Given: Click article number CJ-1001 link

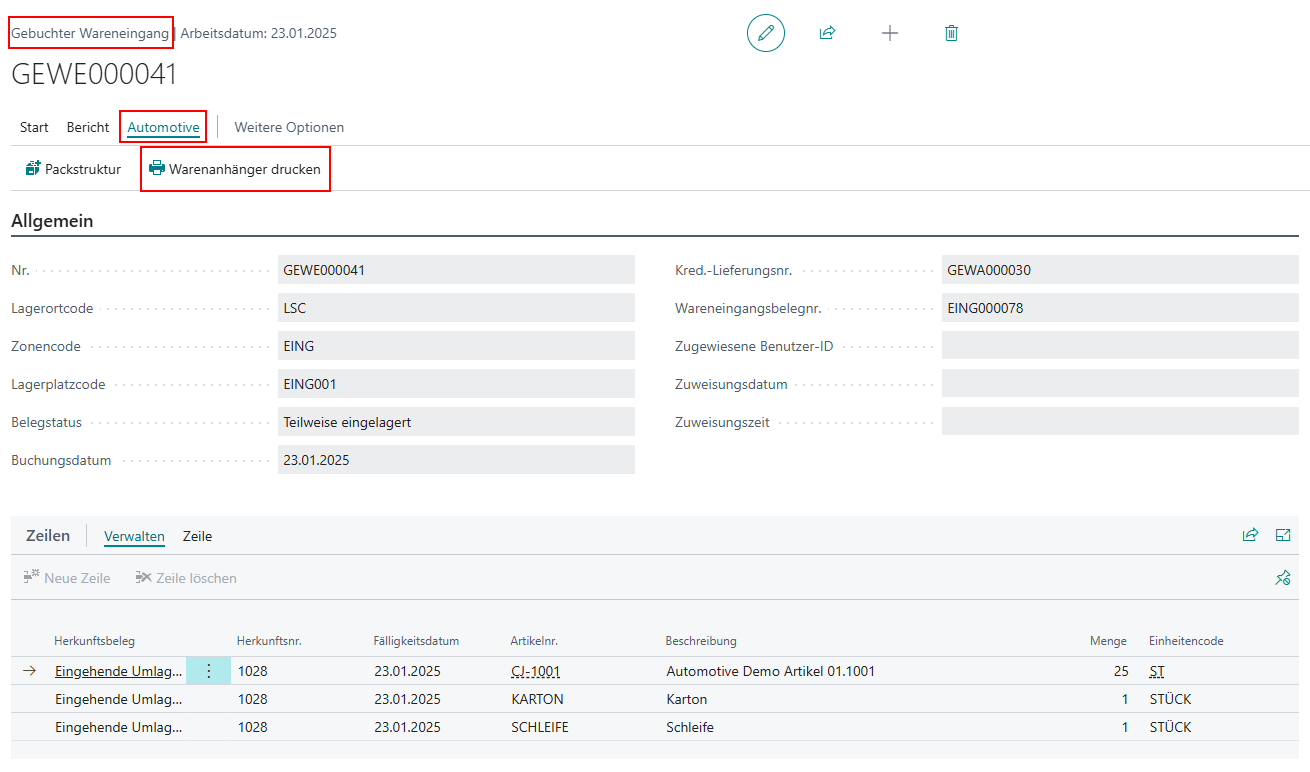Looking at the screenshot, I should coord(536,671).
